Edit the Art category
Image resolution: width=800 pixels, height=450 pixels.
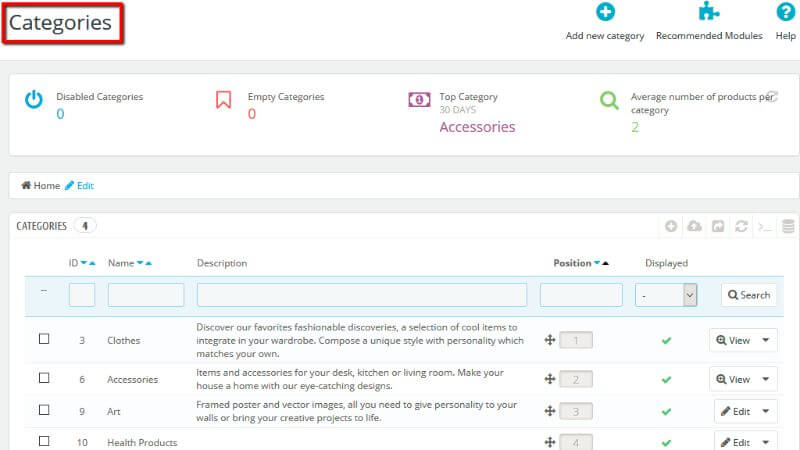click(735, 411)
